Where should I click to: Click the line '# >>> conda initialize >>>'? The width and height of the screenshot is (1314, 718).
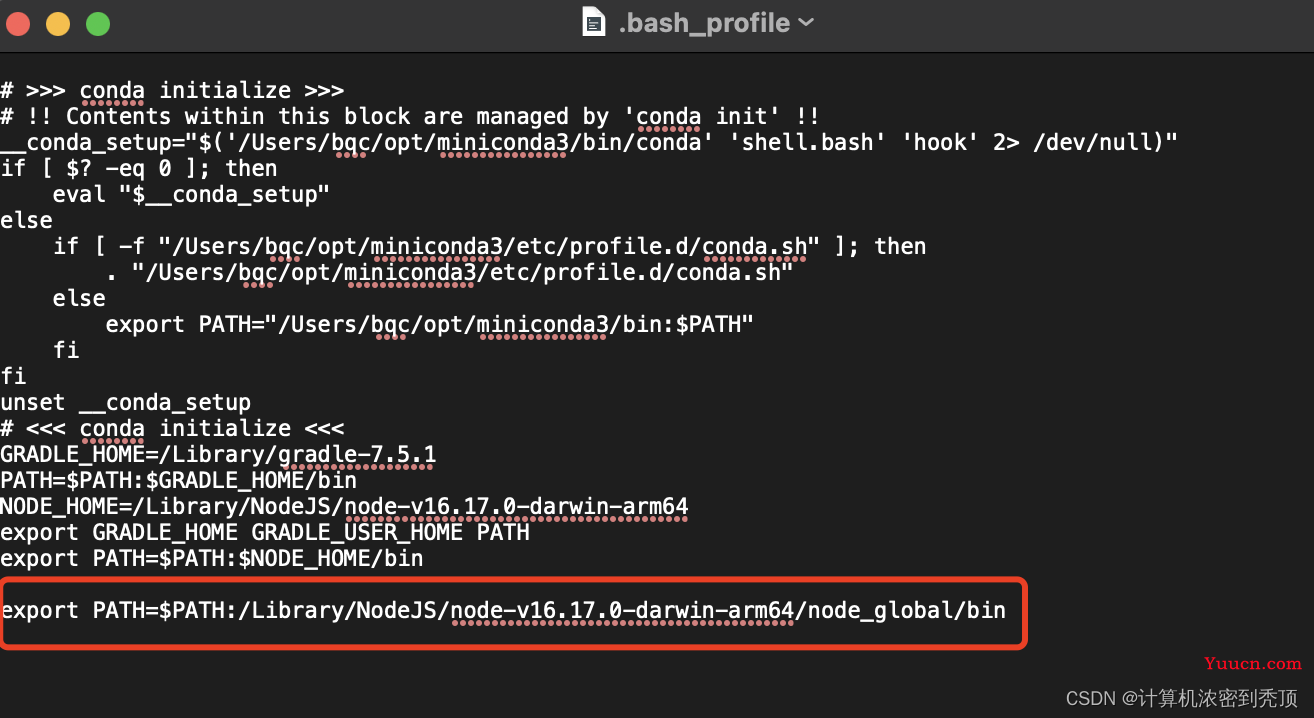tap(172, 90)
